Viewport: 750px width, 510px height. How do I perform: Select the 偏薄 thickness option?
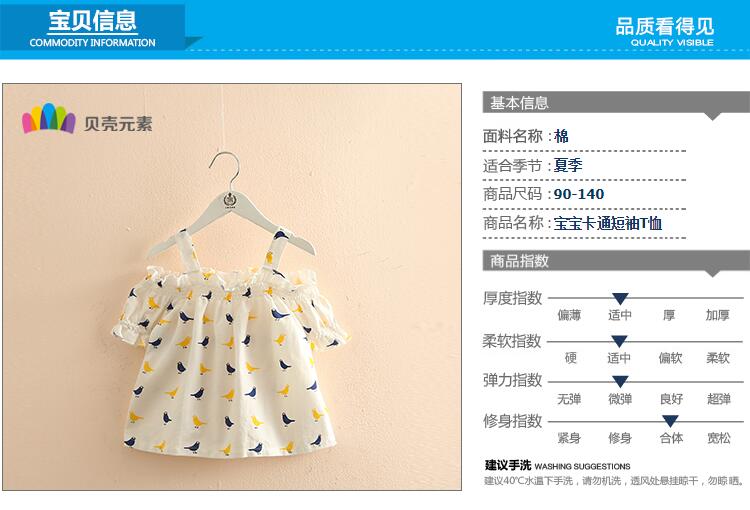569,315
